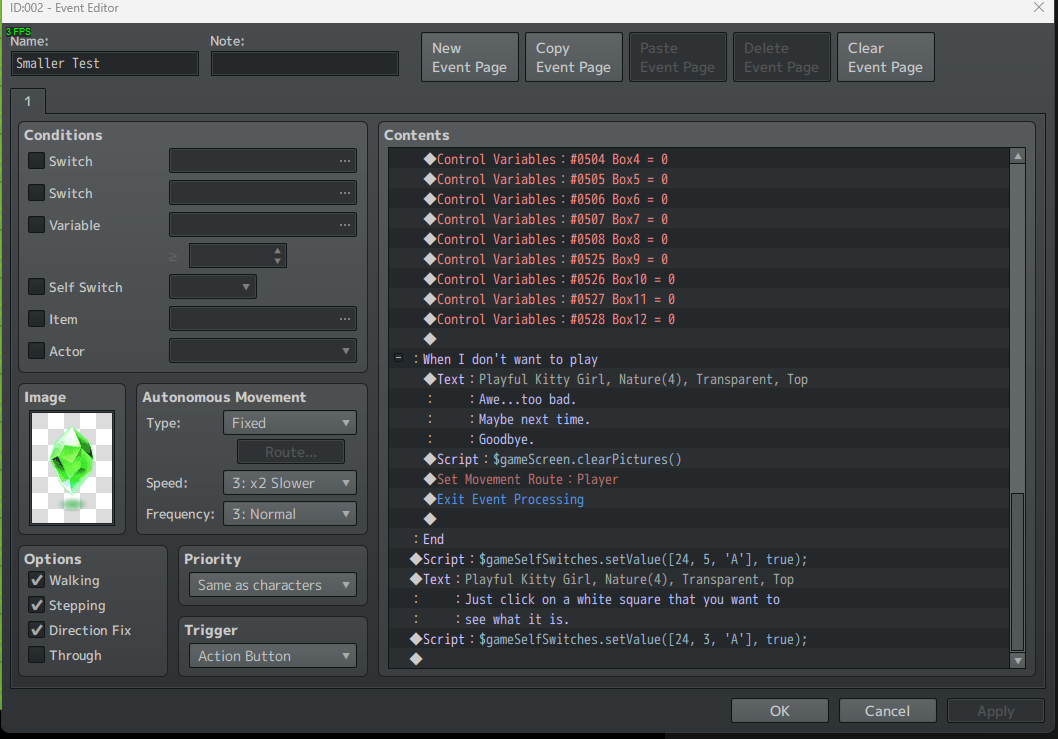Screen dimensions: 1058x739
Task: Click Copy Event Page button
Action: tap(574, 57)
